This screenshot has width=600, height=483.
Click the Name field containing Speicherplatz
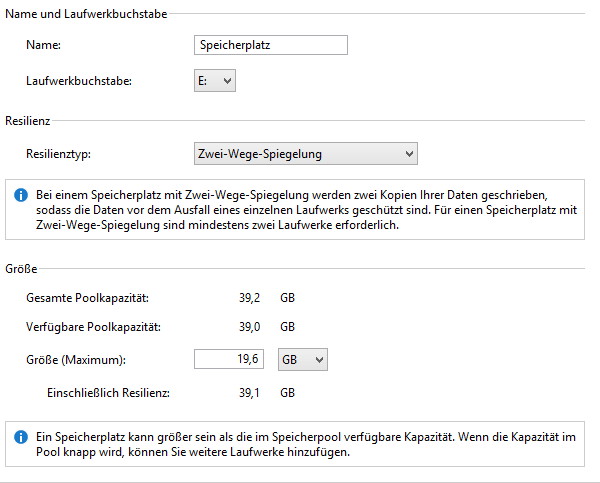point(271,45)
